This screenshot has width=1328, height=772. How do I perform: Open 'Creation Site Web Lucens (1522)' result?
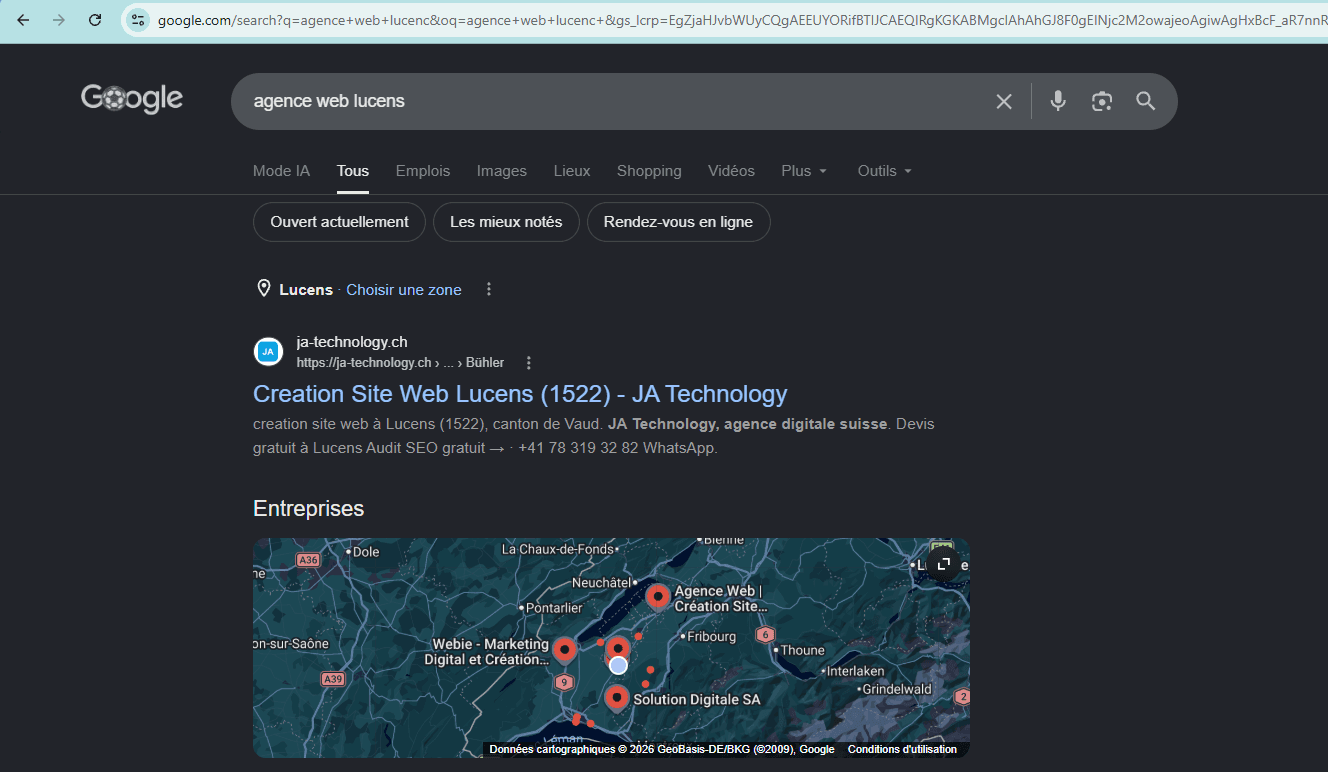(520, 394)
